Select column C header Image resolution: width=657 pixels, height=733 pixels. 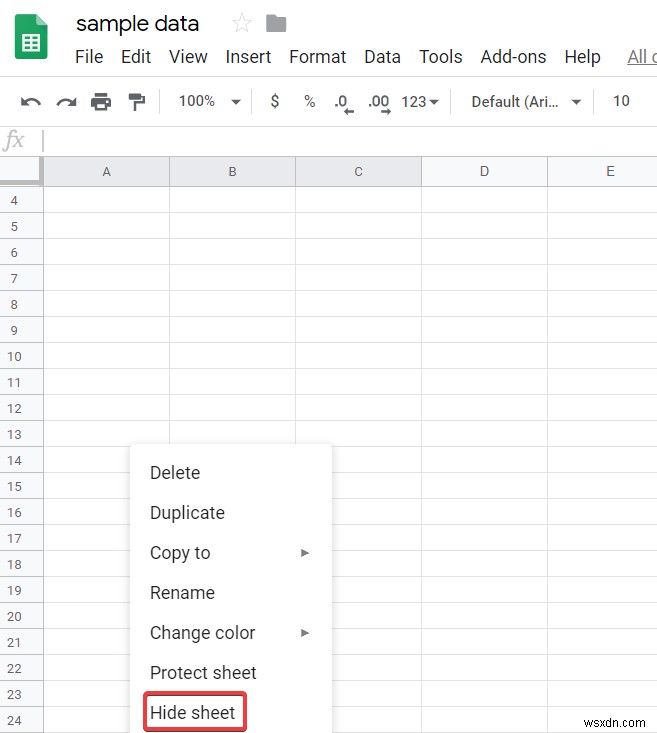pos(358,172)
